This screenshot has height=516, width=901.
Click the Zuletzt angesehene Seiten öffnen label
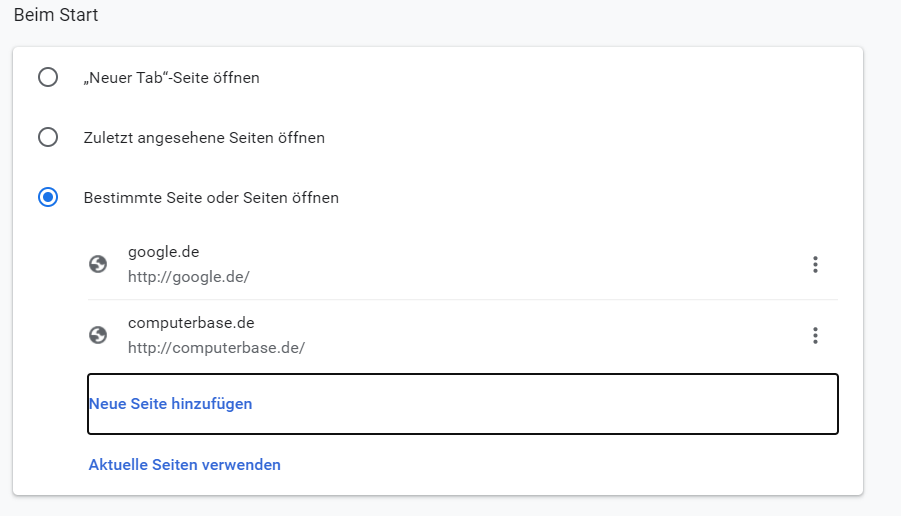point(204,137)
